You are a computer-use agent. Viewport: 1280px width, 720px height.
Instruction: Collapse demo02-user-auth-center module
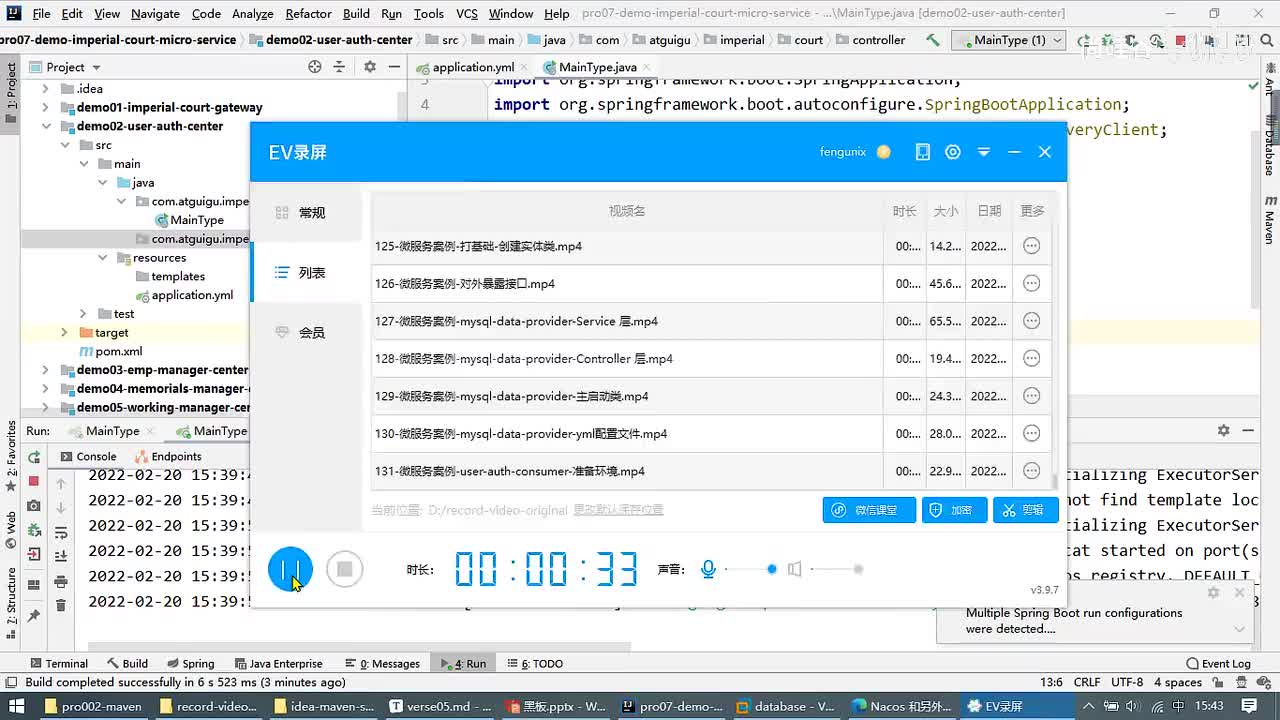tap(45, 126)
